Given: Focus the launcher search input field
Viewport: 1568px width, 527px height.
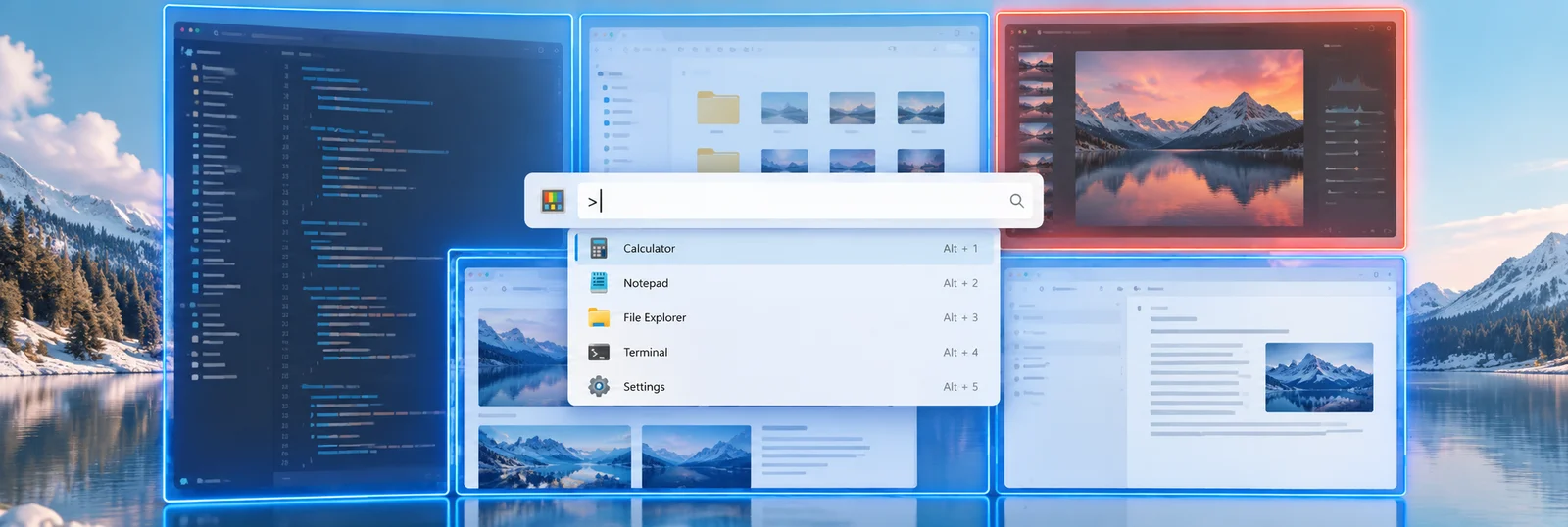Looking at the screenshot, I should click(x=804, y=201).
